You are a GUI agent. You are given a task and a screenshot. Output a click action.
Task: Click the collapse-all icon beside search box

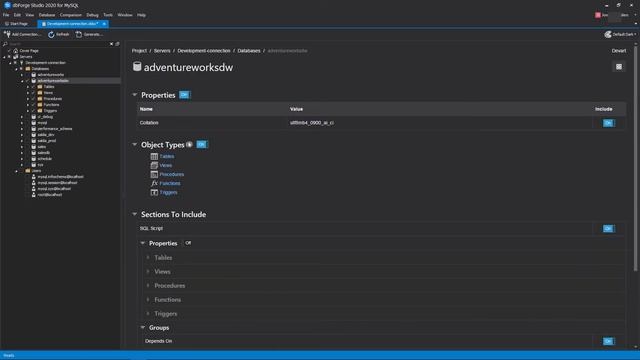[x=117, y=44]
